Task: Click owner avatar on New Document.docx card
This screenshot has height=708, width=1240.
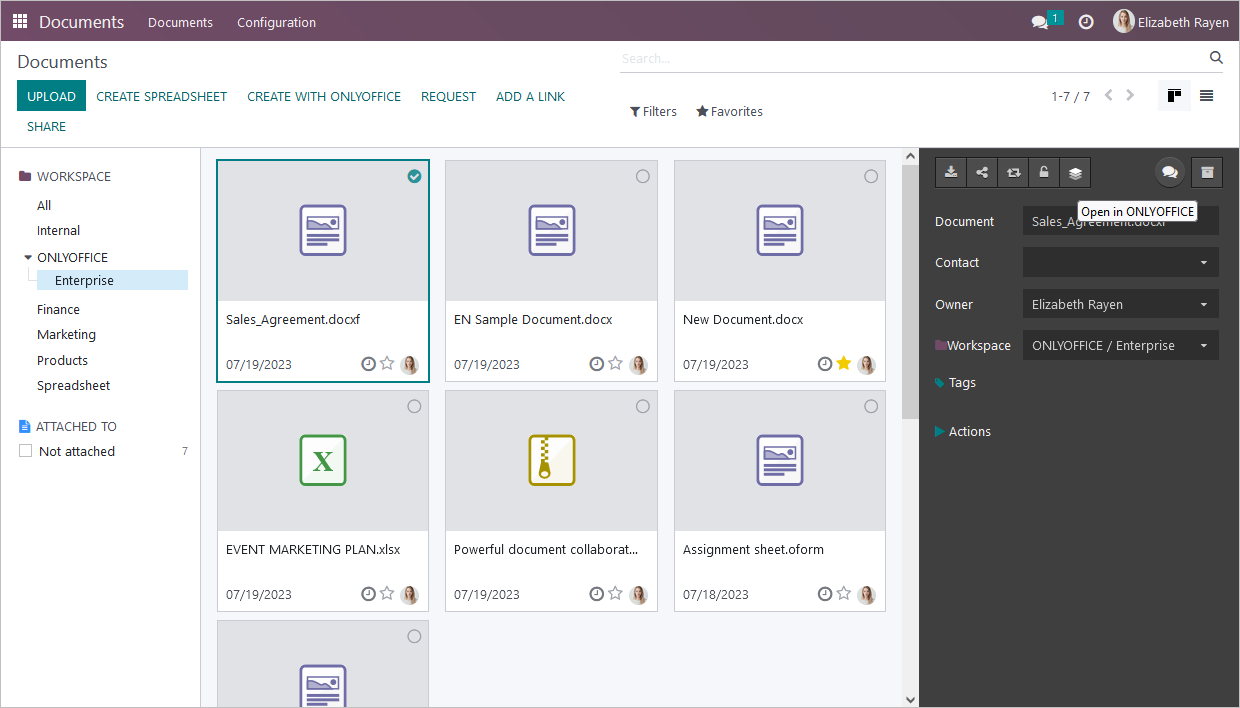Action: (x=866, y=365)
